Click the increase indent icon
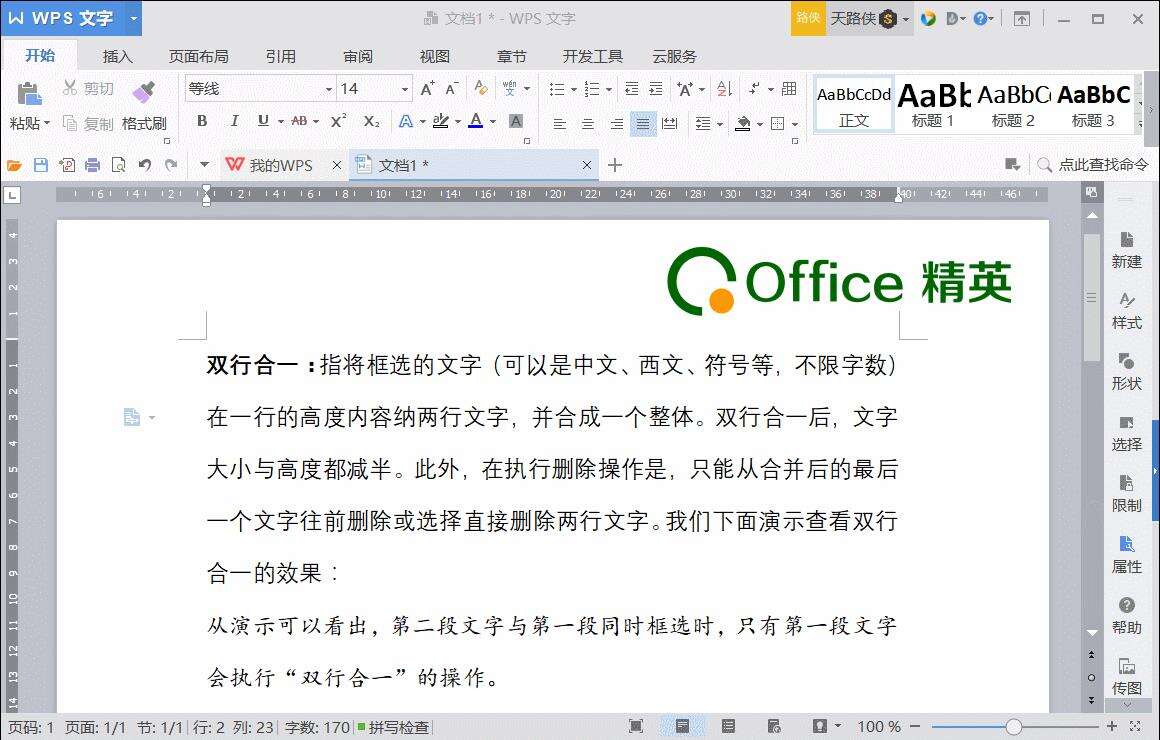Image resolution: width=1160 pixels, height=740 pixels. [x=656, y=90]
